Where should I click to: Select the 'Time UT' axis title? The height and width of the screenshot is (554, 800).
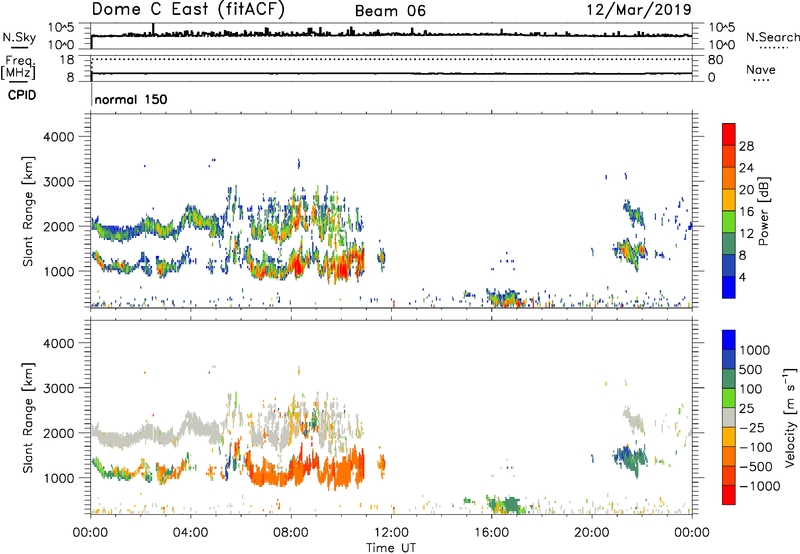point(391,548)
